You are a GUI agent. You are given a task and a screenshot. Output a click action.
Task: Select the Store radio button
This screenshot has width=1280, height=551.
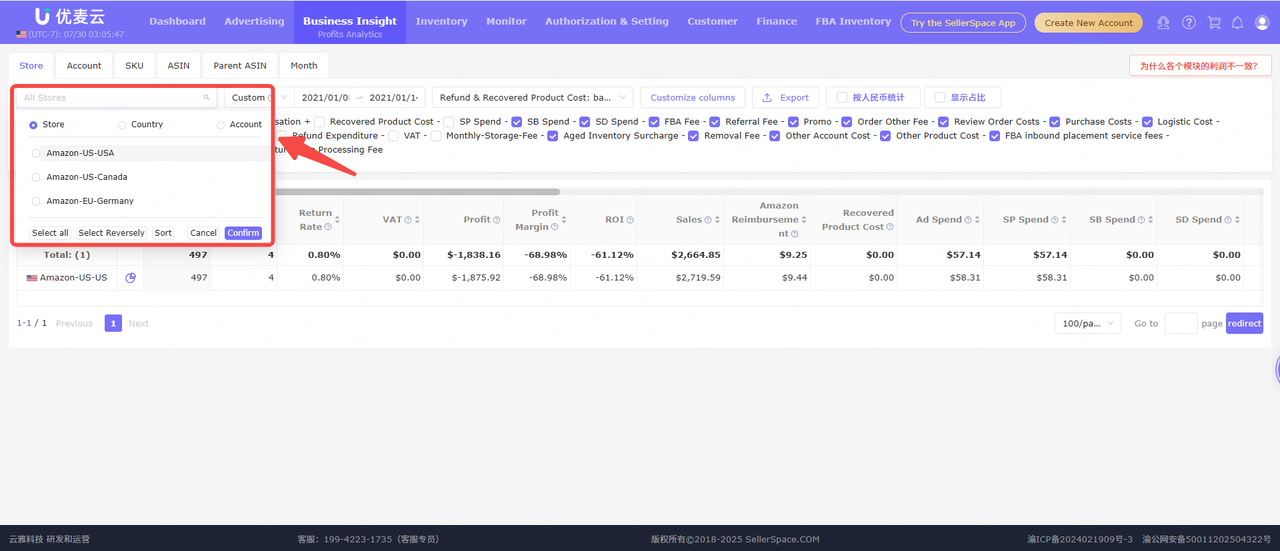[33, 125]
